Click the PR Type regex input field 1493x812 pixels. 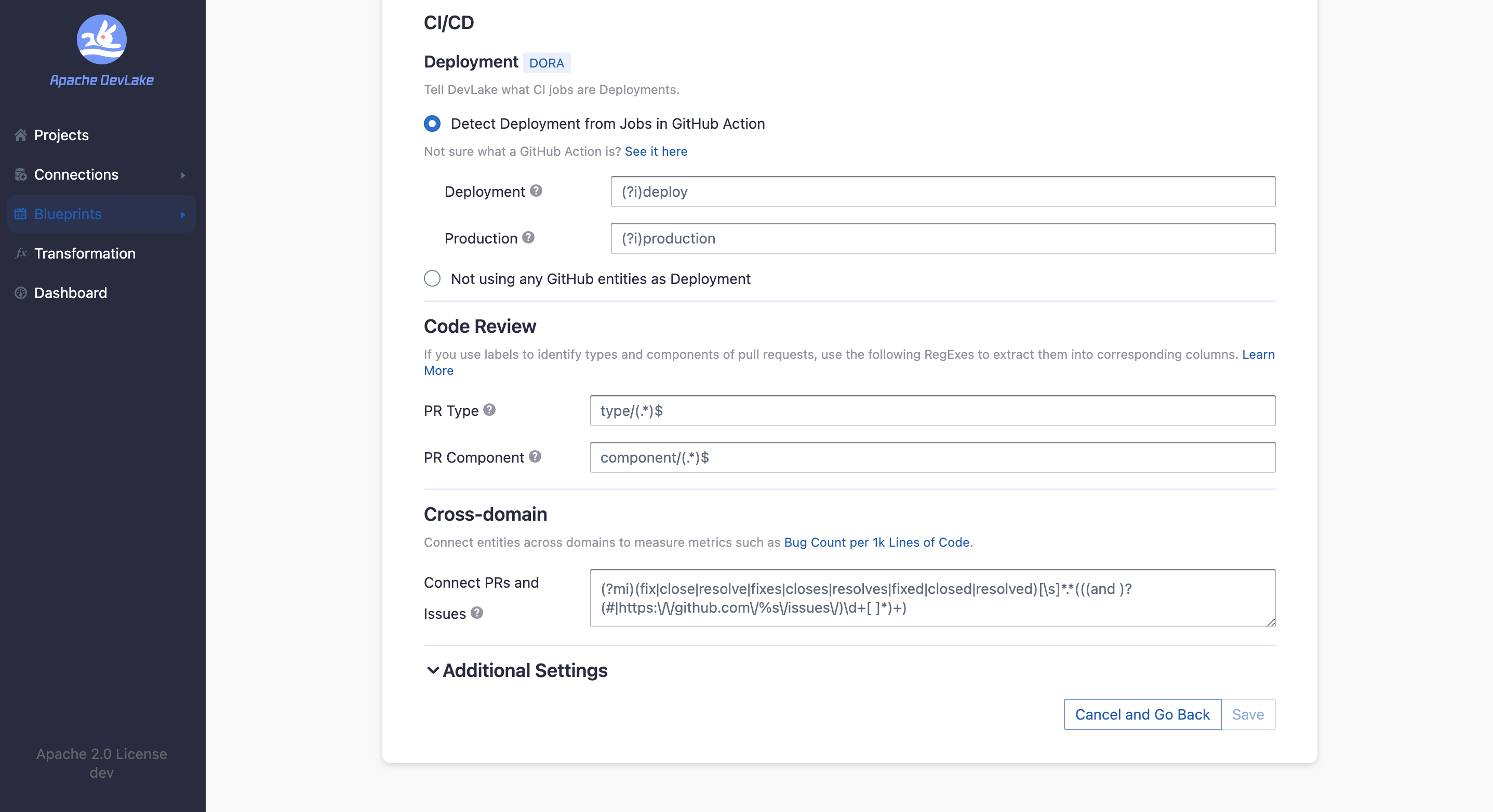pyautogui.click(x=932, y=411)
